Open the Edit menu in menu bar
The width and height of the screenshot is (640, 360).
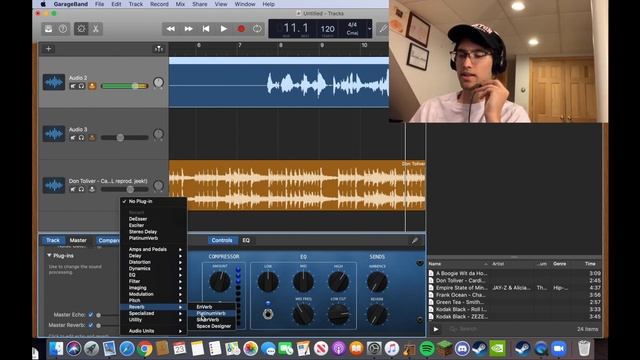116,4
